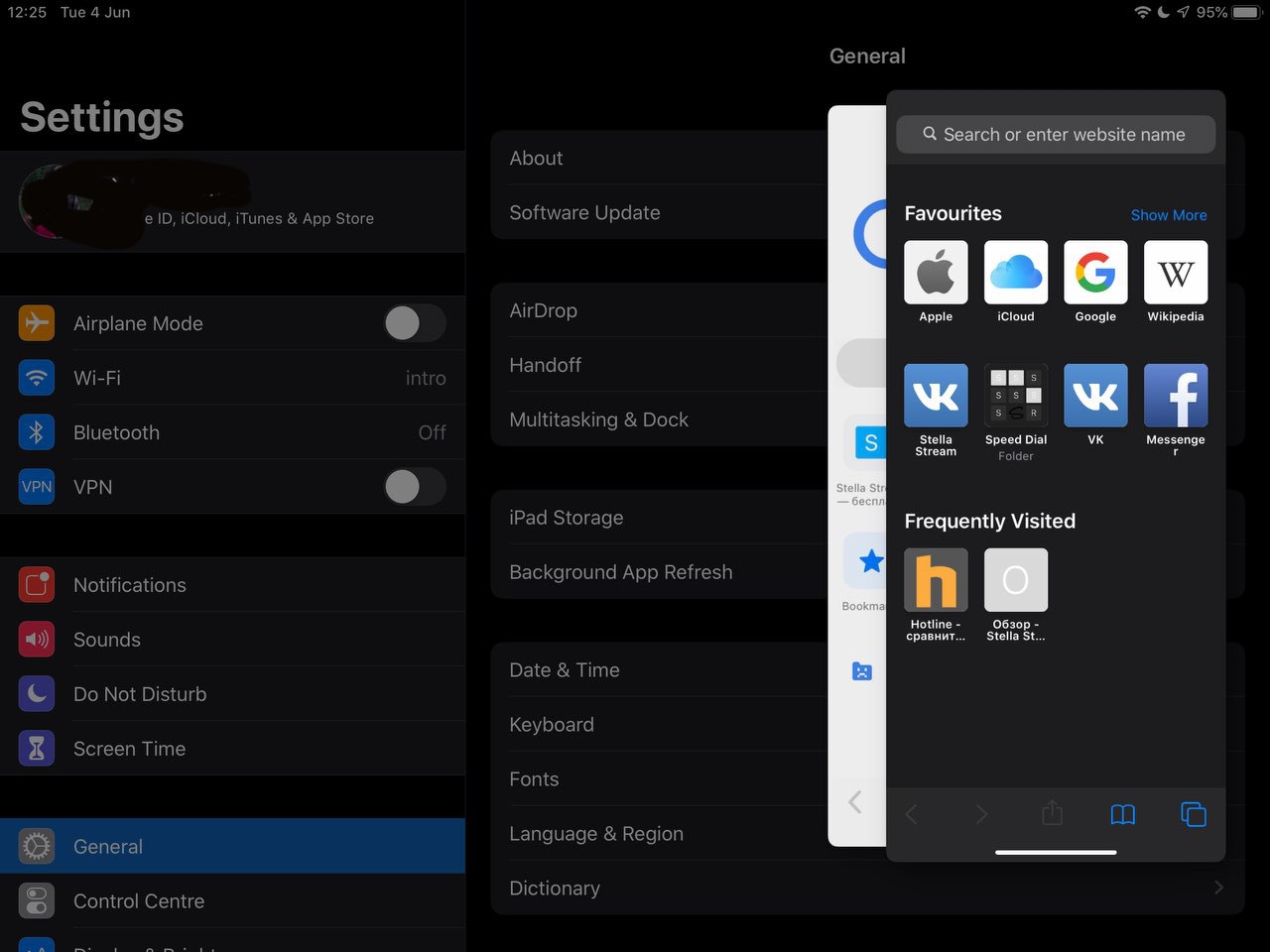
Task: Tap back chevron on the rear Slide Over card
Action: pos(855,802)
